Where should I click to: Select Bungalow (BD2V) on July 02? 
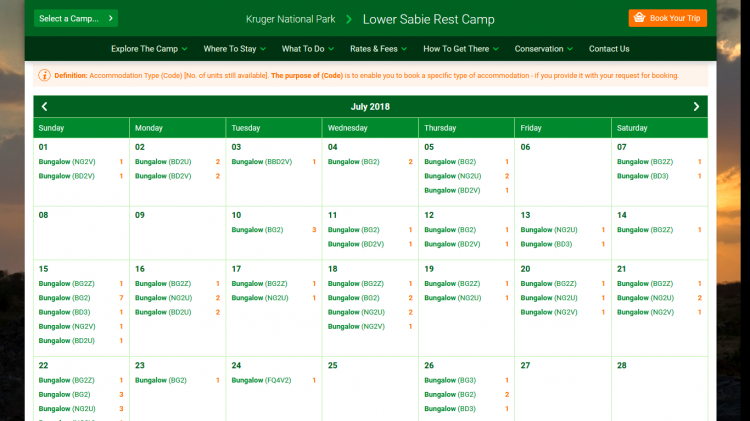(x=163, y=176)
